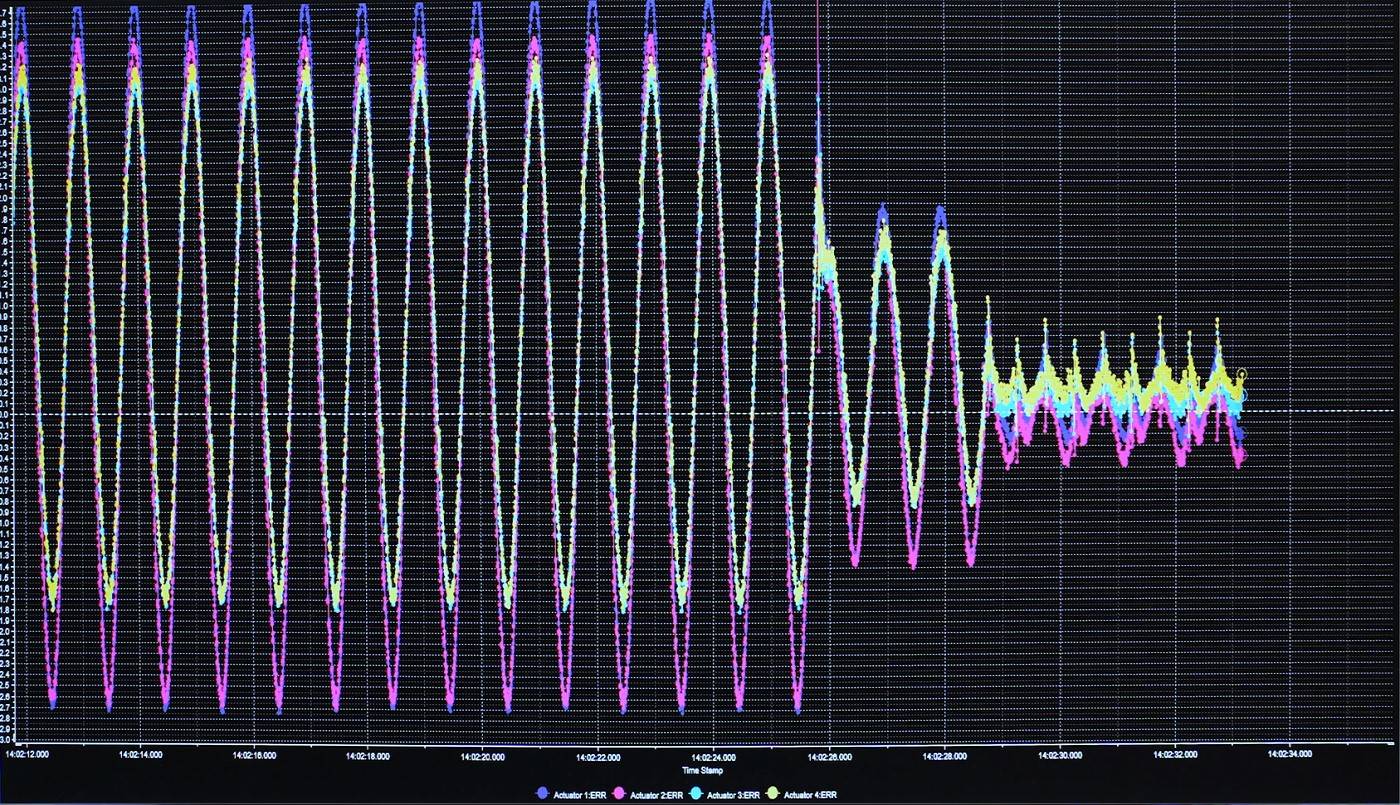Click the 14:02:14.000 axis tick label
1400x805 pixels.
pyautogui.click(x=140, y=757)
